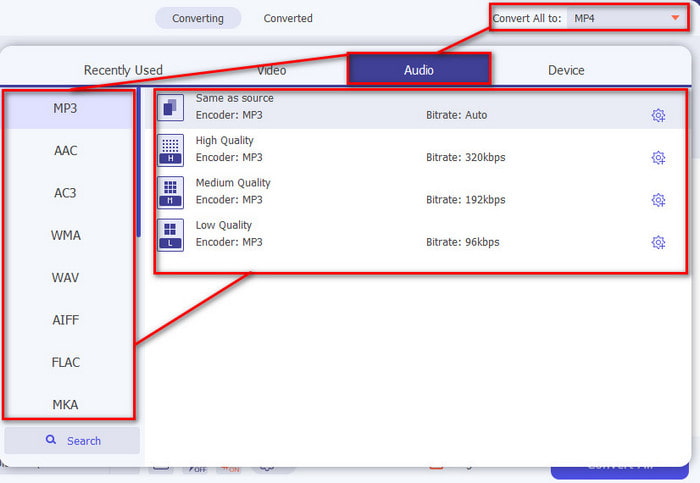Click the Low Quality L preset icon
Viewport: 700px width, 483px height.
click(170, 234)
